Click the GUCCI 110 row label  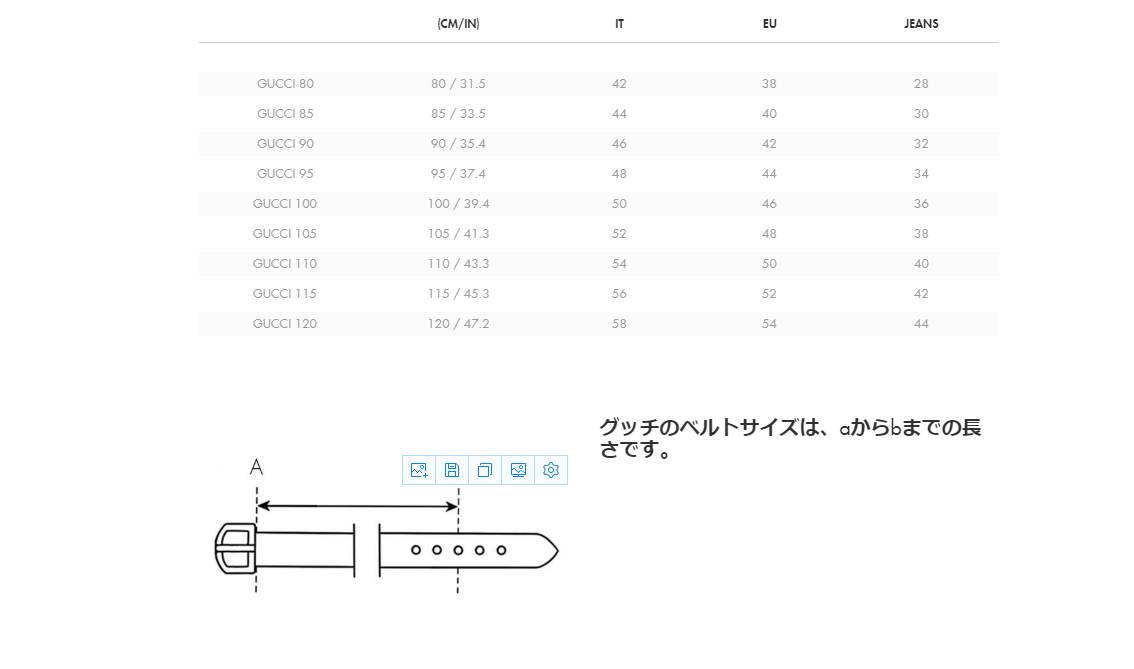point(285,264)
